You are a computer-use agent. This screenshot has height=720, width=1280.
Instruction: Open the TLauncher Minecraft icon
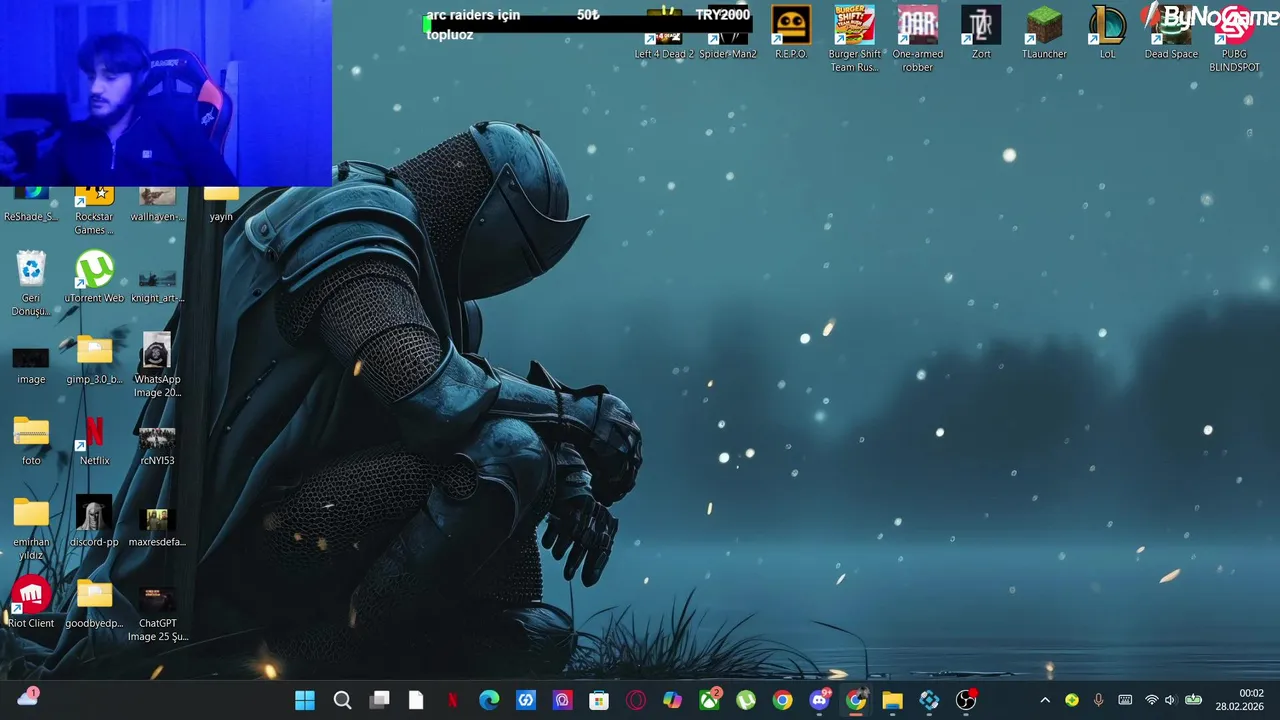pos(1044,33)
